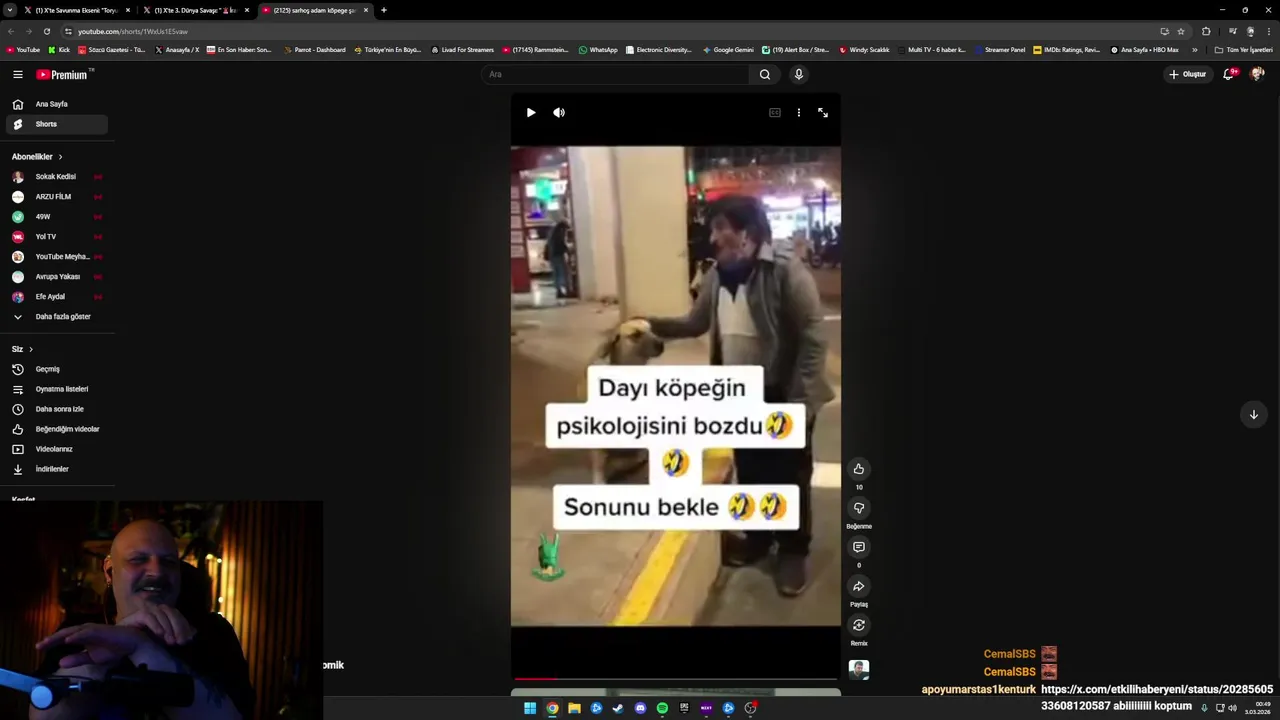Open the WhatsApp bookmark
This screenshot has height=720, width=1280.
tap(598, 50)
